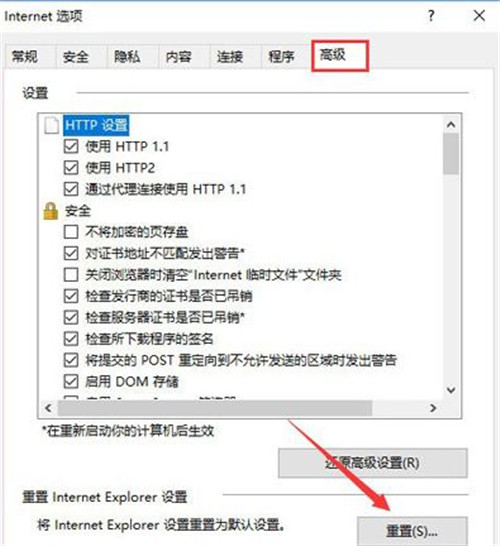Select the HTTP 设置 document icon

[x=51, y=125]
